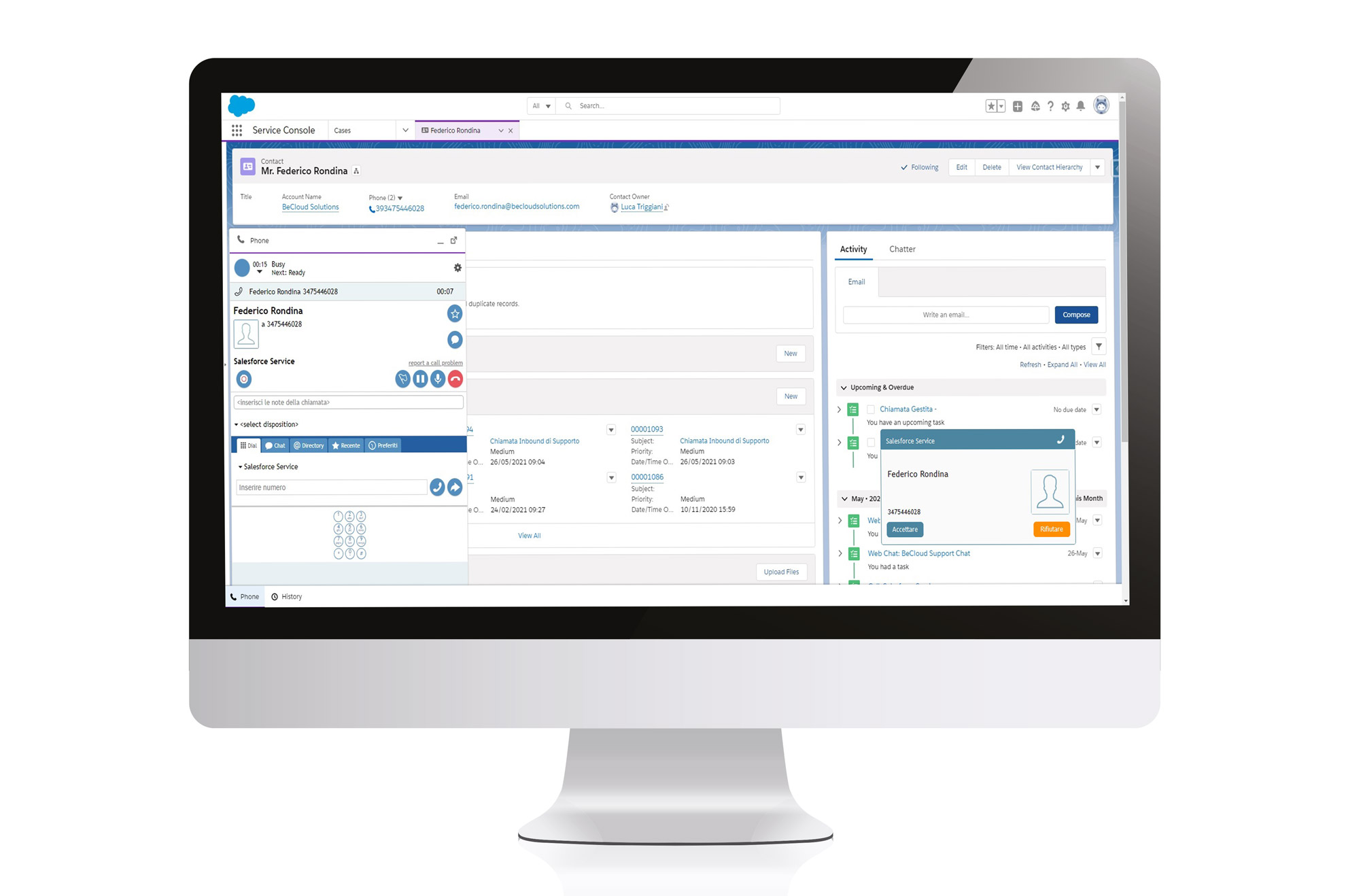Expand Upcoming & Overdue activity section
The image size is (1346, 896).
846,388
